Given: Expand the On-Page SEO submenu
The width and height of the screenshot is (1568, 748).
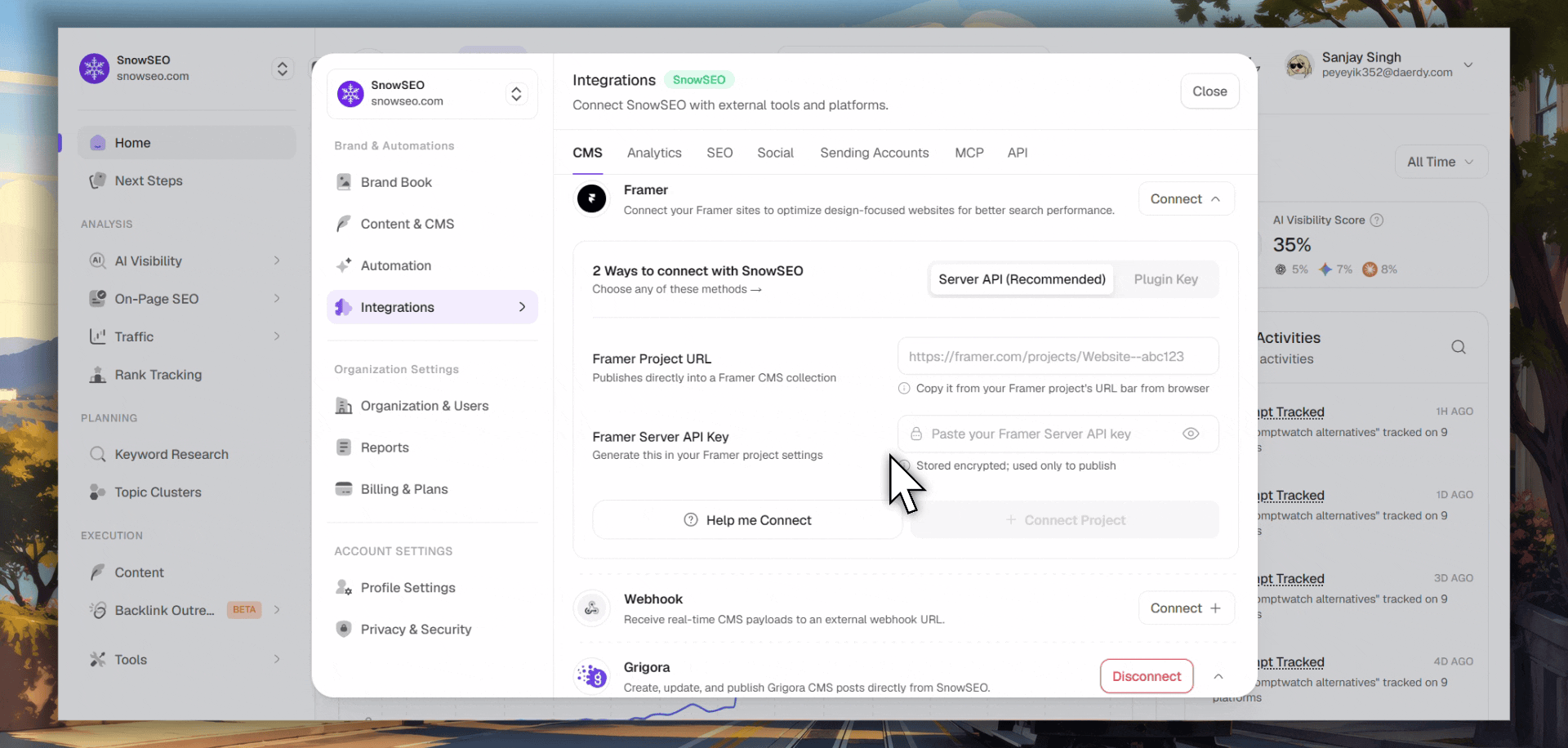Looking at the screenshot, I should [277, 298].
